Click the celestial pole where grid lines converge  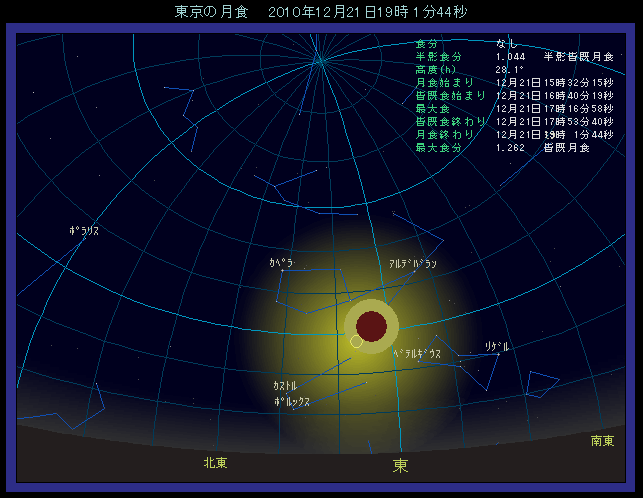[x=320, y=61]
